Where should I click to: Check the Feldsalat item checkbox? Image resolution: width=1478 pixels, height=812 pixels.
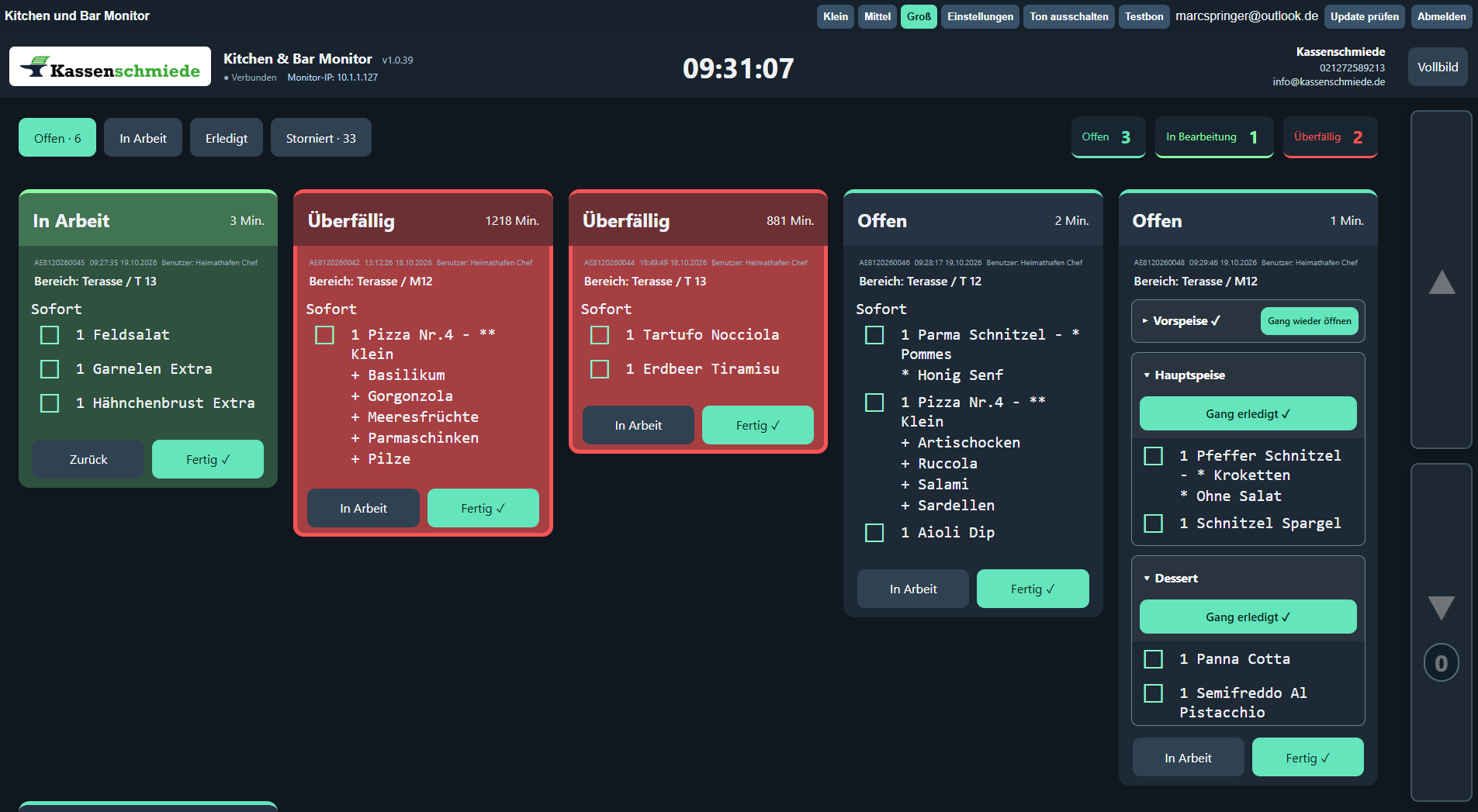50,335
